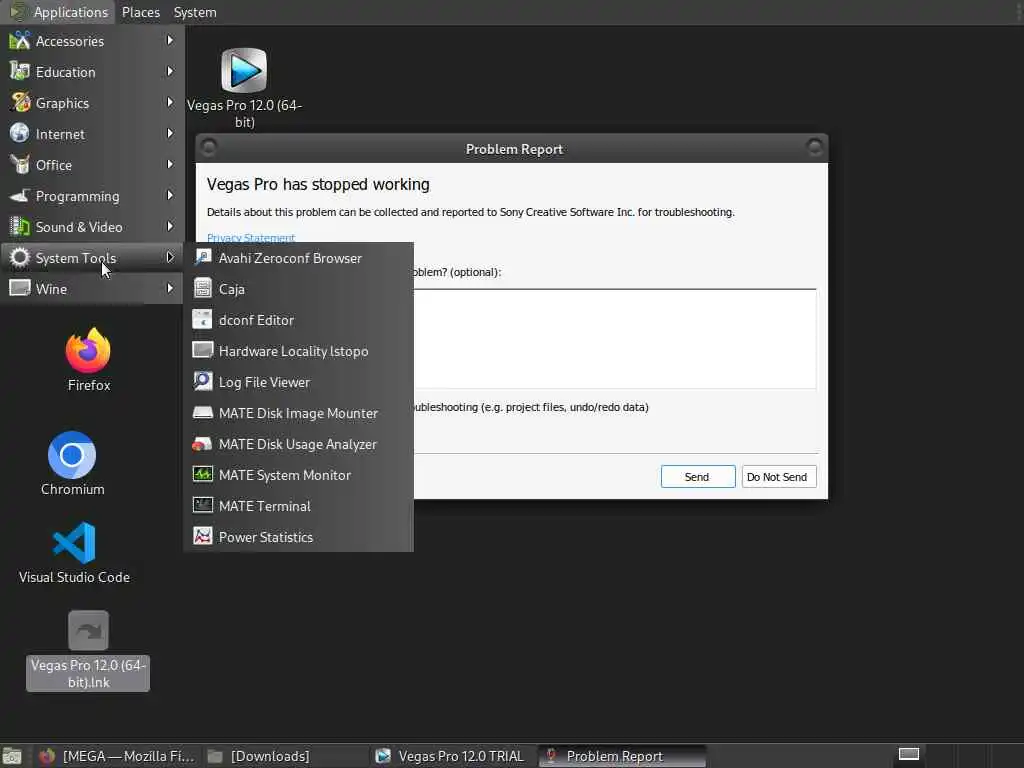Click the show desktop icon in bottom panel
1024x768 pixels.
[x=12, y=756]
